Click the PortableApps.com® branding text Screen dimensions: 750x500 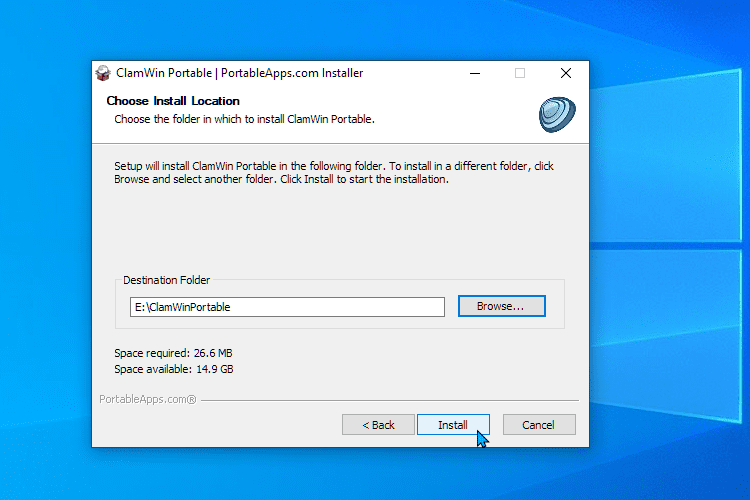point(148,400)
